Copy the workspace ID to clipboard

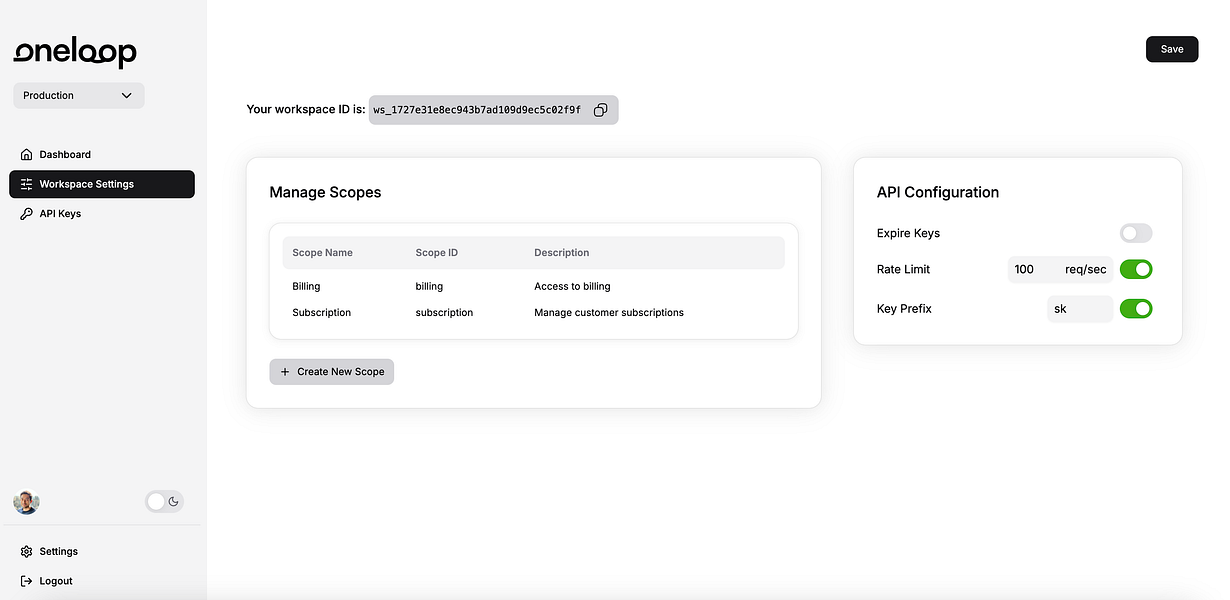(x=600, y=110)
